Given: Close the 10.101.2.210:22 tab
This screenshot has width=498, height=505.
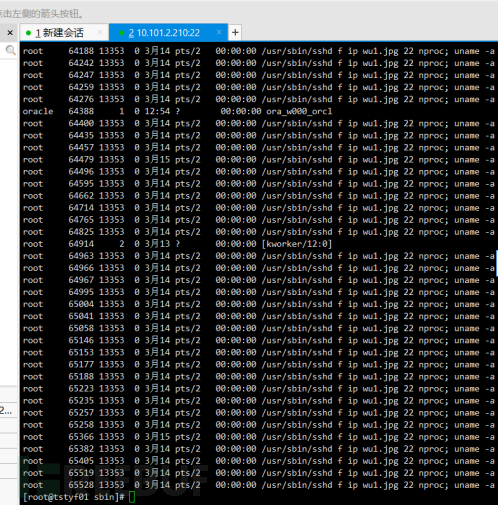Looking at the screenshot, I should click(x=219, y=32).
